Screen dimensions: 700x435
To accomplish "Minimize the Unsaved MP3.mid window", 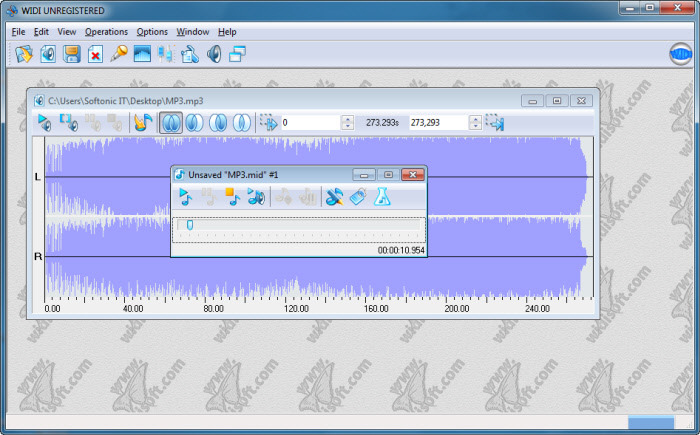I will pyautogui.click(x=364, y=175).
